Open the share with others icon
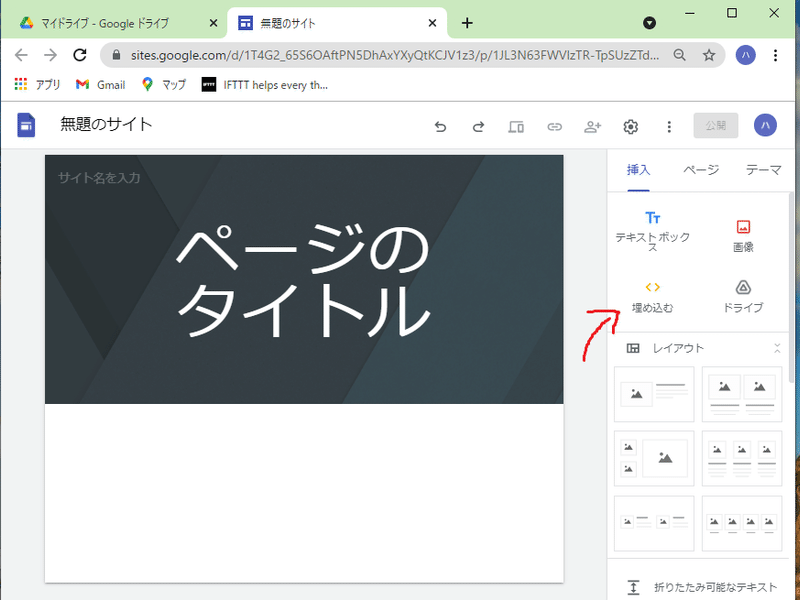The width and height of the screenshot is (800, 600). [593, 126]
